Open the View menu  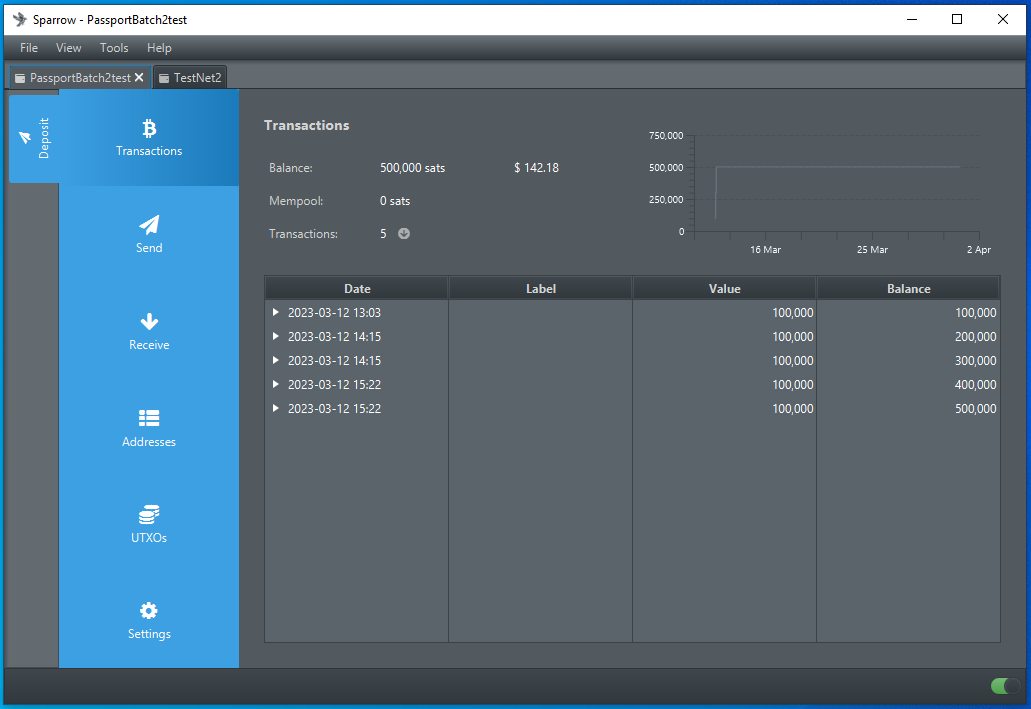click(68, 47)
